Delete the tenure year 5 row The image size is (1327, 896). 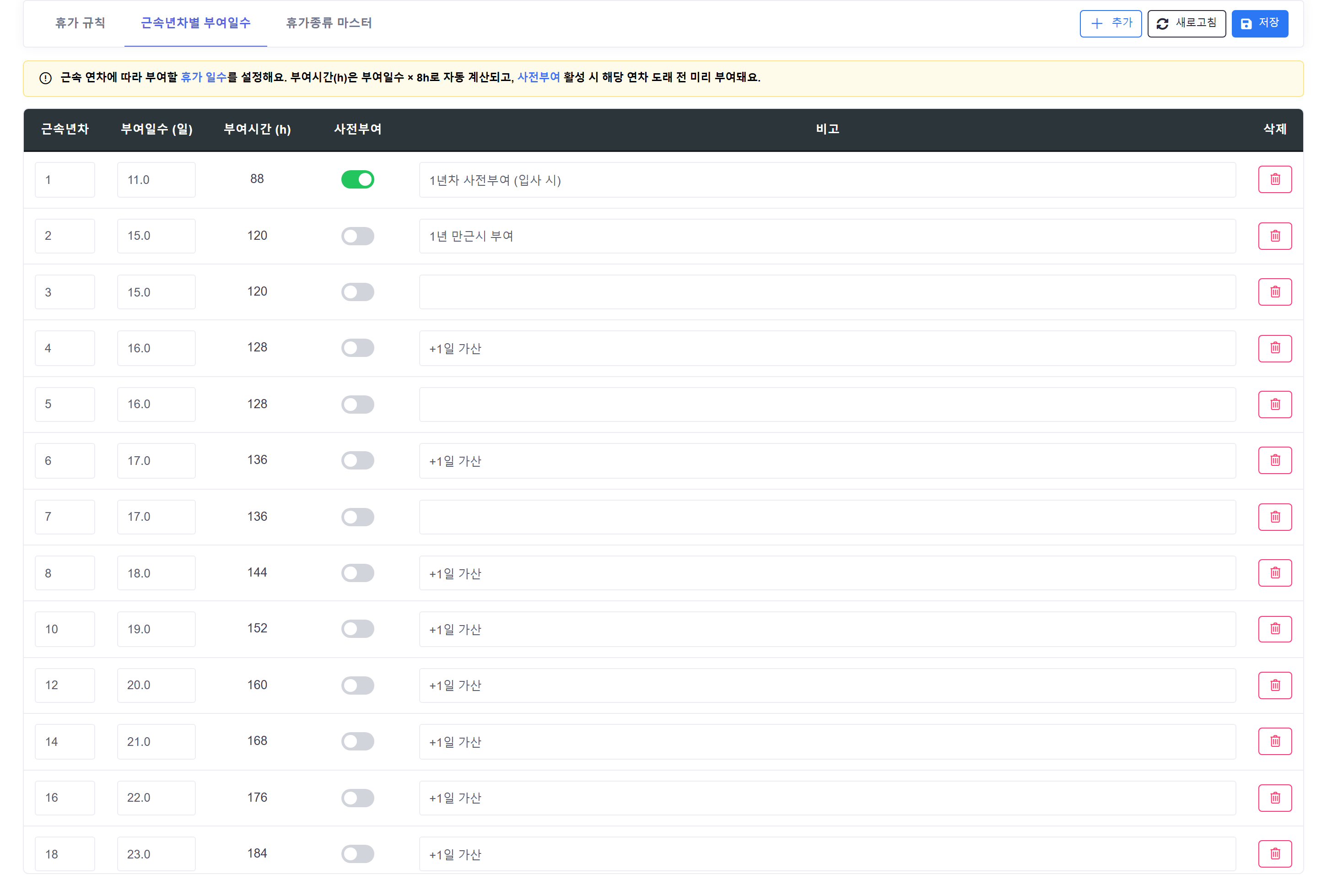[1274, 405]
